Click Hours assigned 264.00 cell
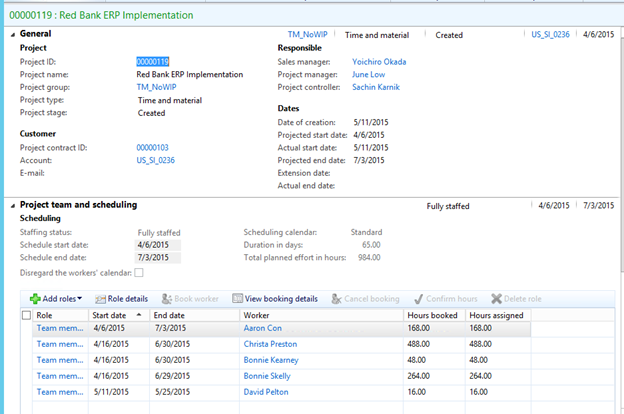624x414 pixels. (x=498, y=376)
